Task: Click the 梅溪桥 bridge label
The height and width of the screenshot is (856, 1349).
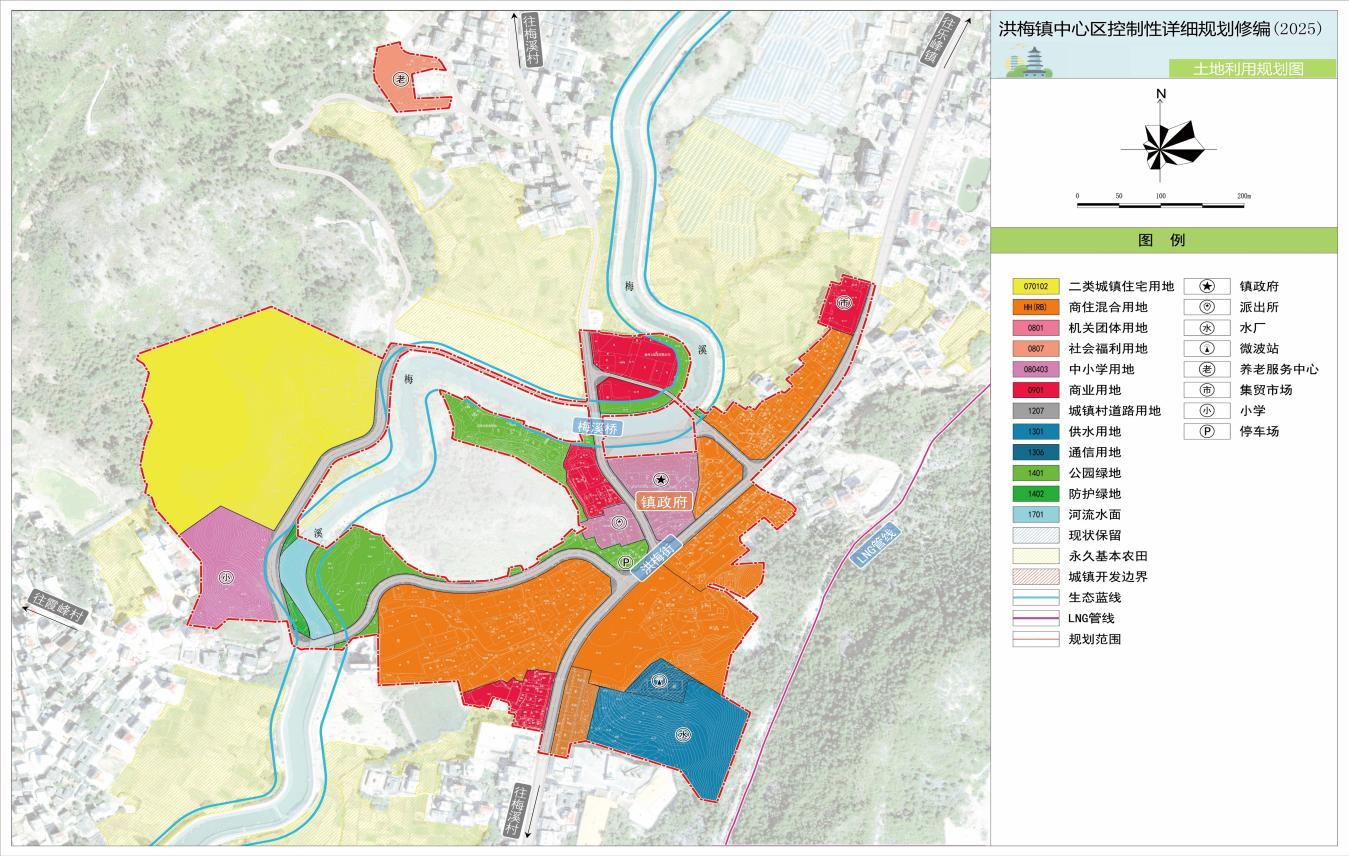Action: pos(598,427)
